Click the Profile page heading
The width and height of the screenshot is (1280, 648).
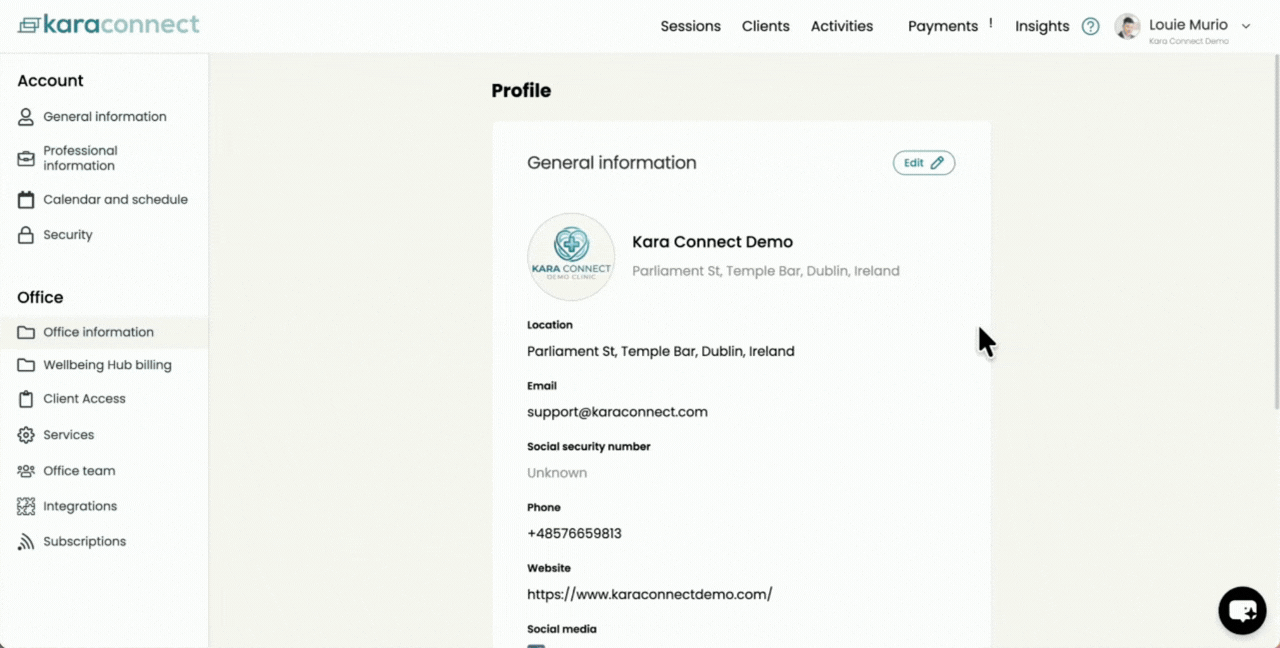point(521,91)
